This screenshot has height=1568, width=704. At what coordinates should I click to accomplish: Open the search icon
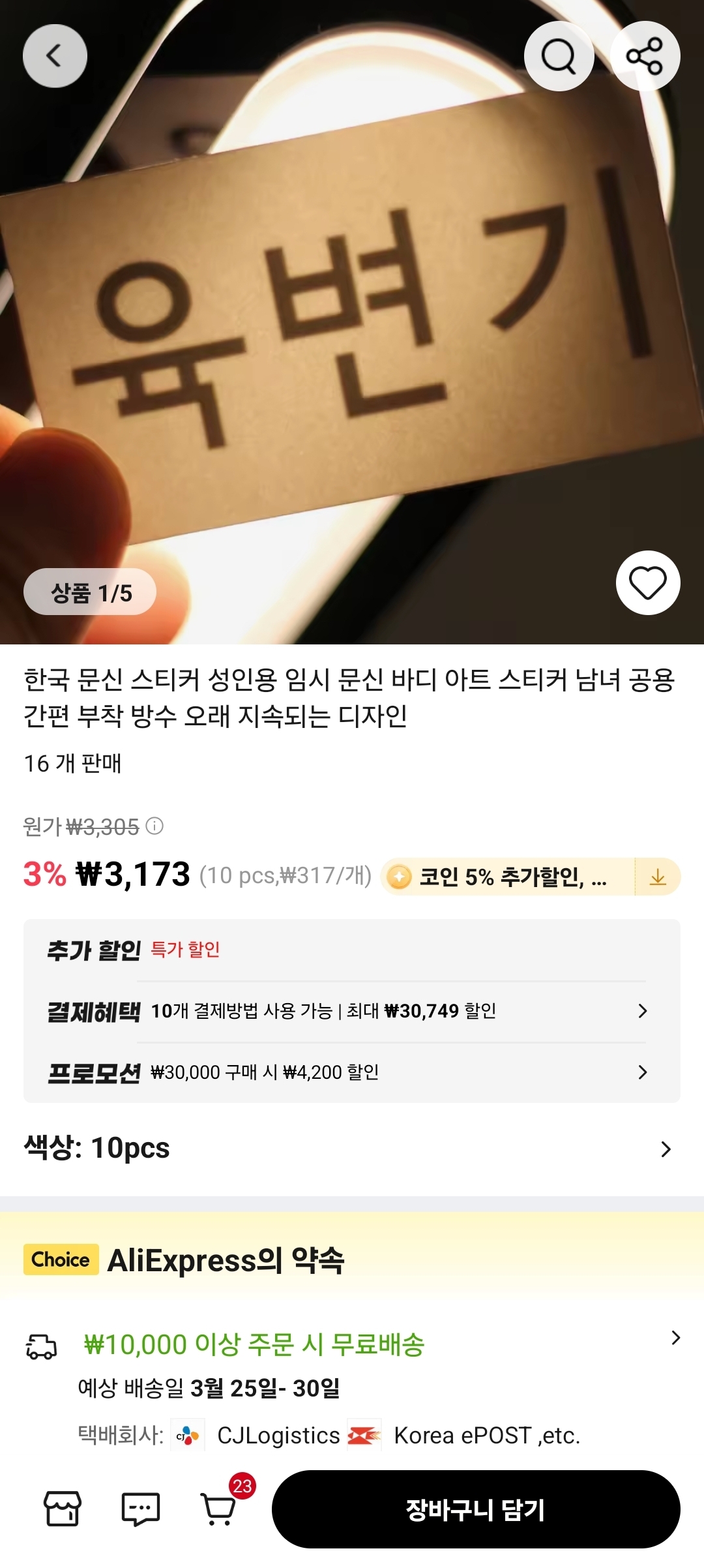[x=559, y=56]
